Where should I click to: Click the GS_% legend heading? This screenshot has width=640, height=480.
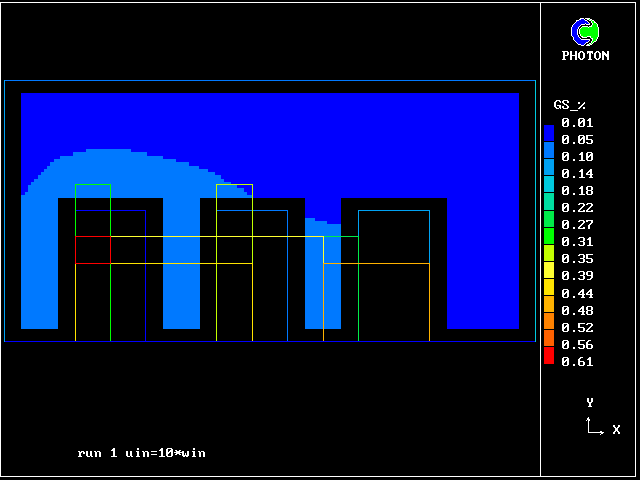(569, 105)
